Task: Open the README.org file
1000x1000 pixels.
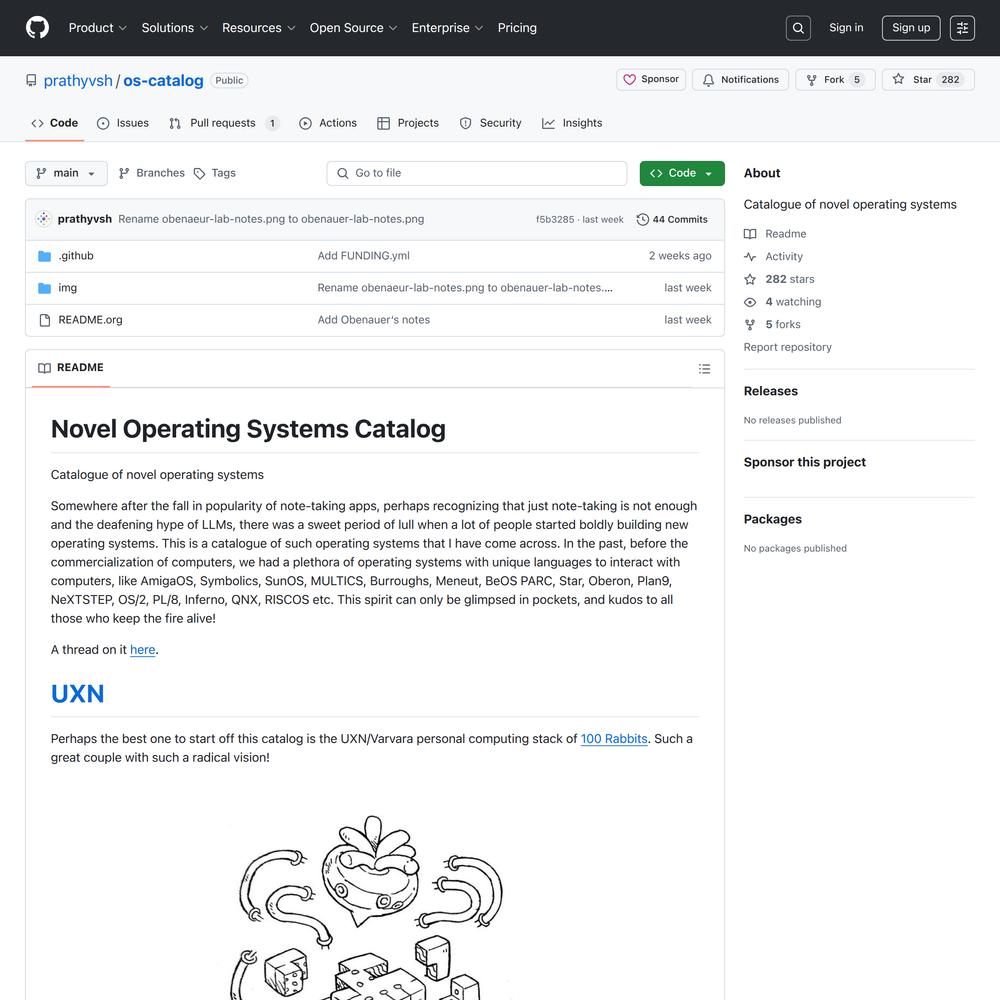Action: [x=90, y=320]
